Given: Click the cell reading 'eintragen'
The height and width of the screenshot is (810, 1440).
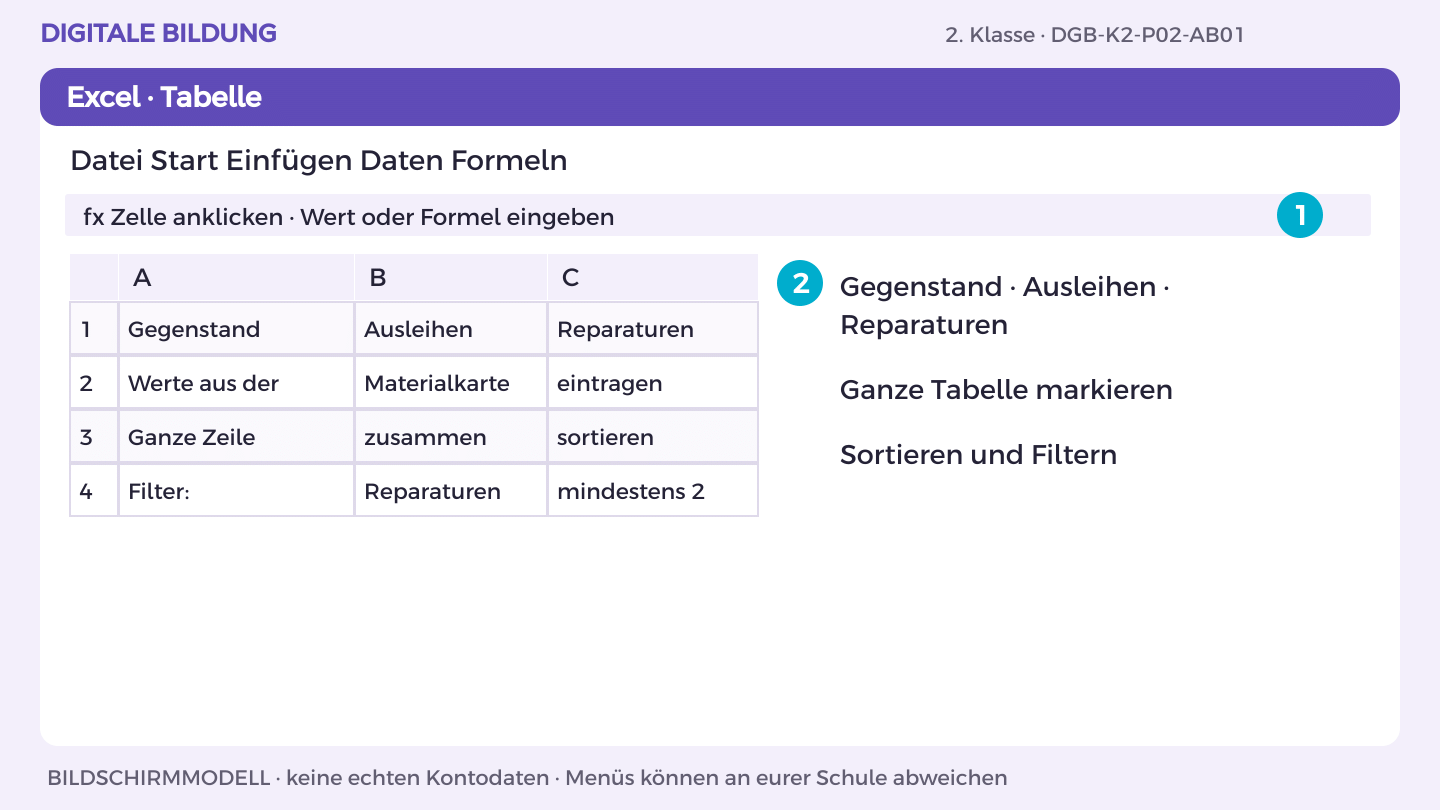Looking at the screenshot, I should pos(653,383).
